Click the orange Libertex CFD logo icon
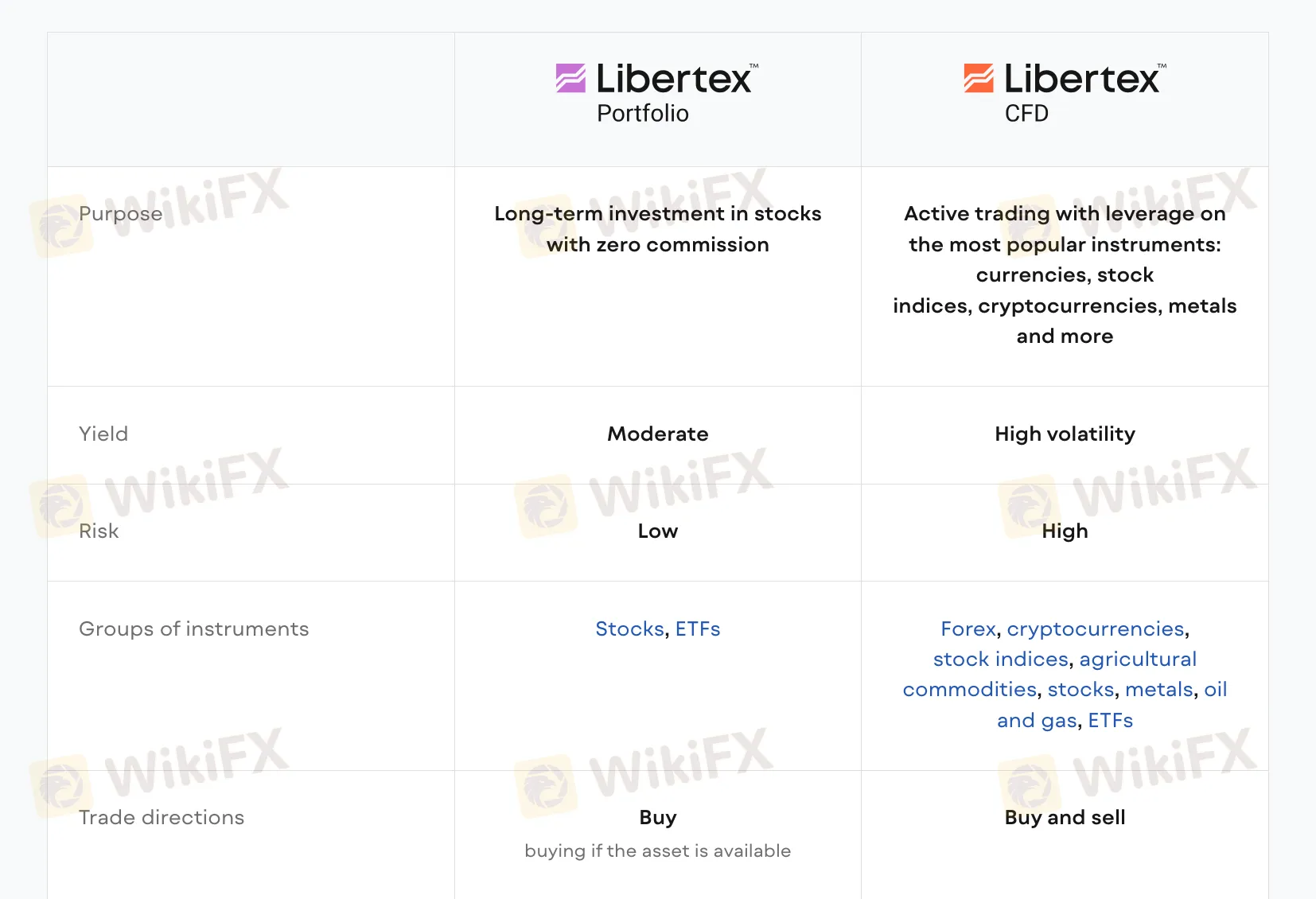This screenshot has width=1316, height=899. (x=979, y=78)
